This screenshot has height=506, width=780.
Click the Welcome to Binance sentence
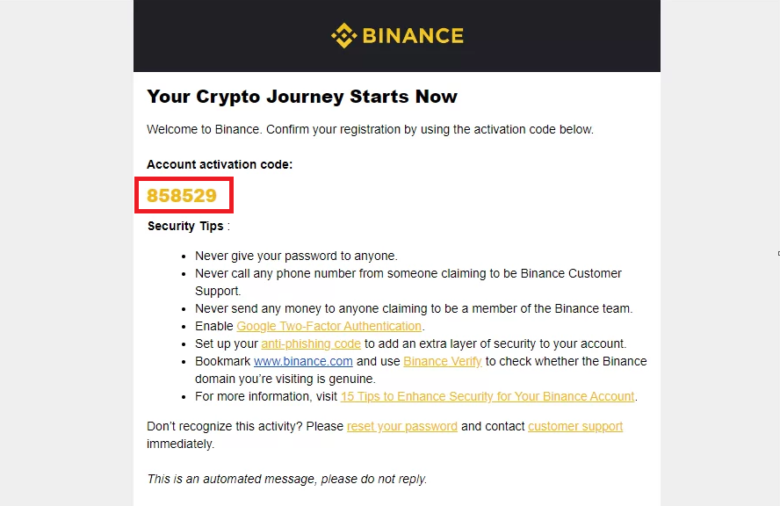(x=370, y=129)
